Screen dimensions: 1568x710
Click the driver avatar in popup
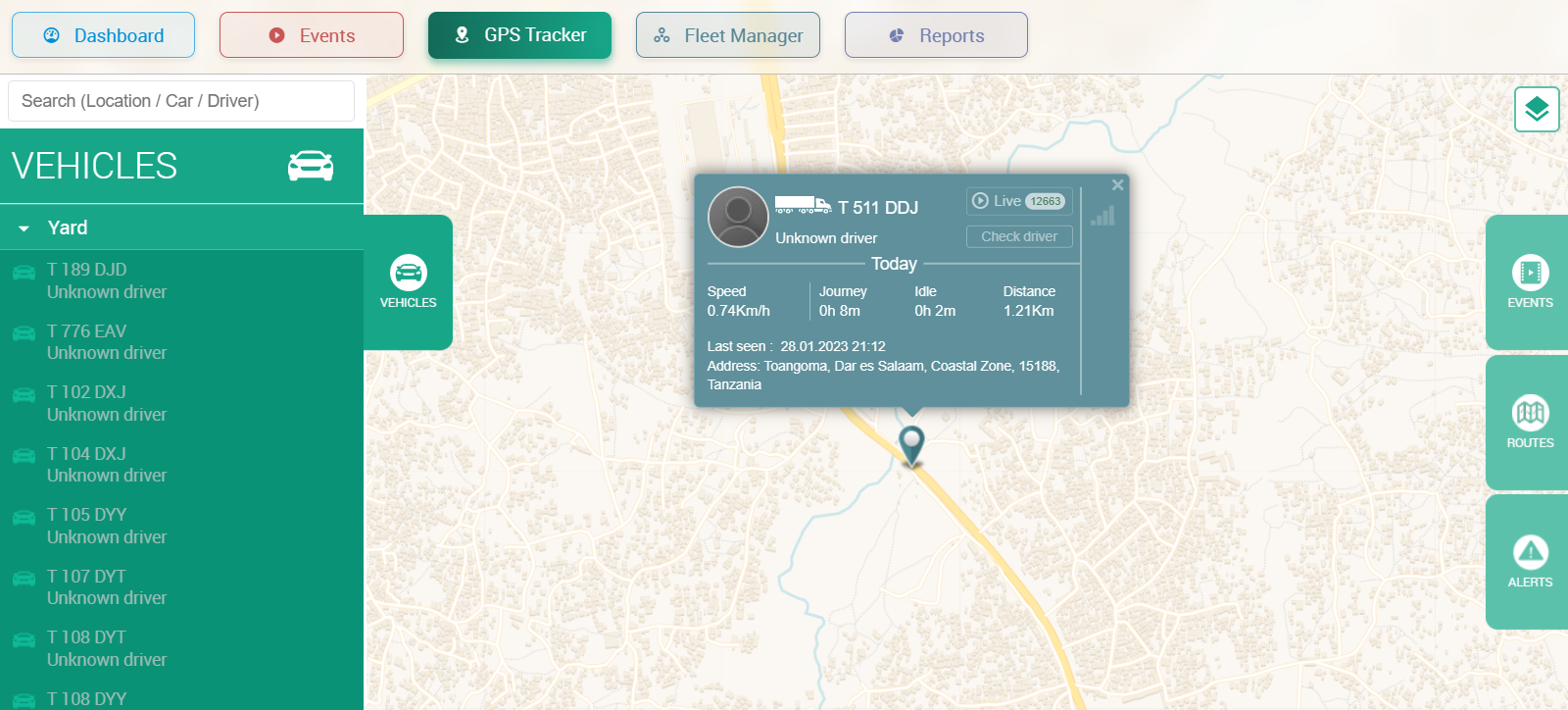tap(738, 217)
